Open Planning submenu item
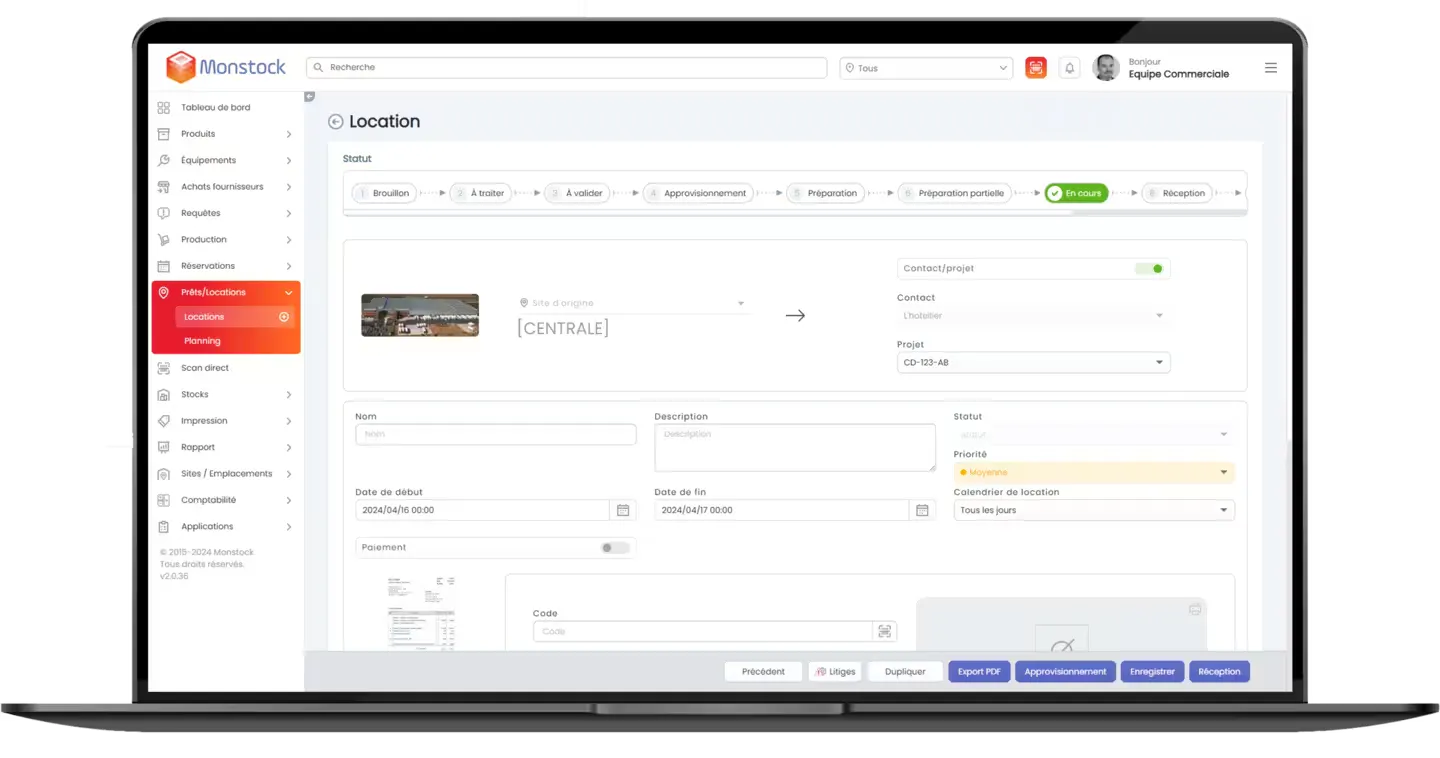This screenshot has height=758, width=1440. [x=202, y=341]
